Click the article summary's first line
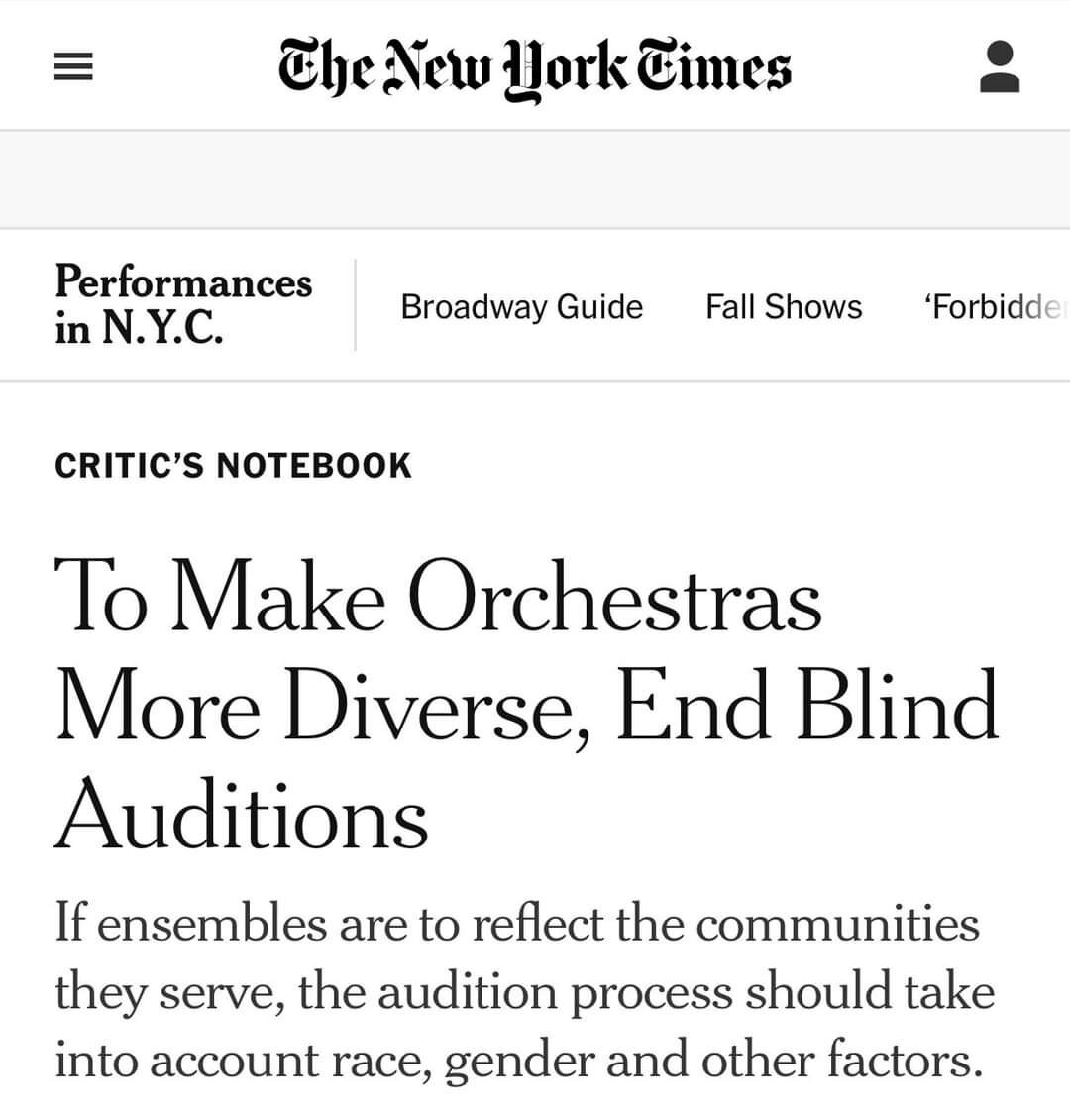 tap(516, 924)
